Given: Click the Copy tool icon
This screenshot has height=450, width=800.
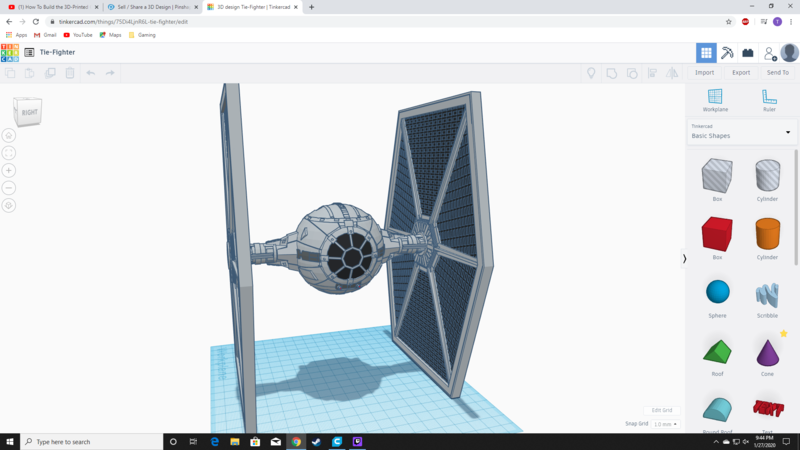Looking at the screenshot, I should tap(10, 73).
